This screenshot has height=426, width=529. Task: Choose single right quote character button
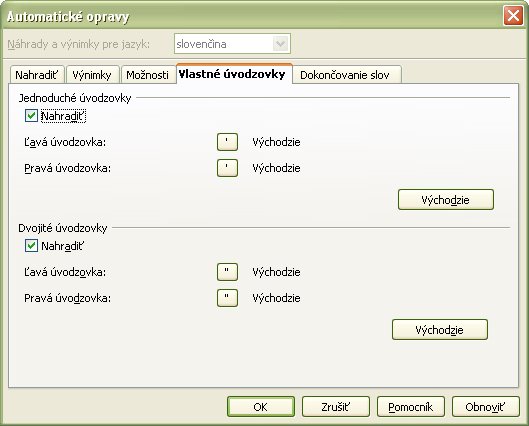[x=227, y=168]
